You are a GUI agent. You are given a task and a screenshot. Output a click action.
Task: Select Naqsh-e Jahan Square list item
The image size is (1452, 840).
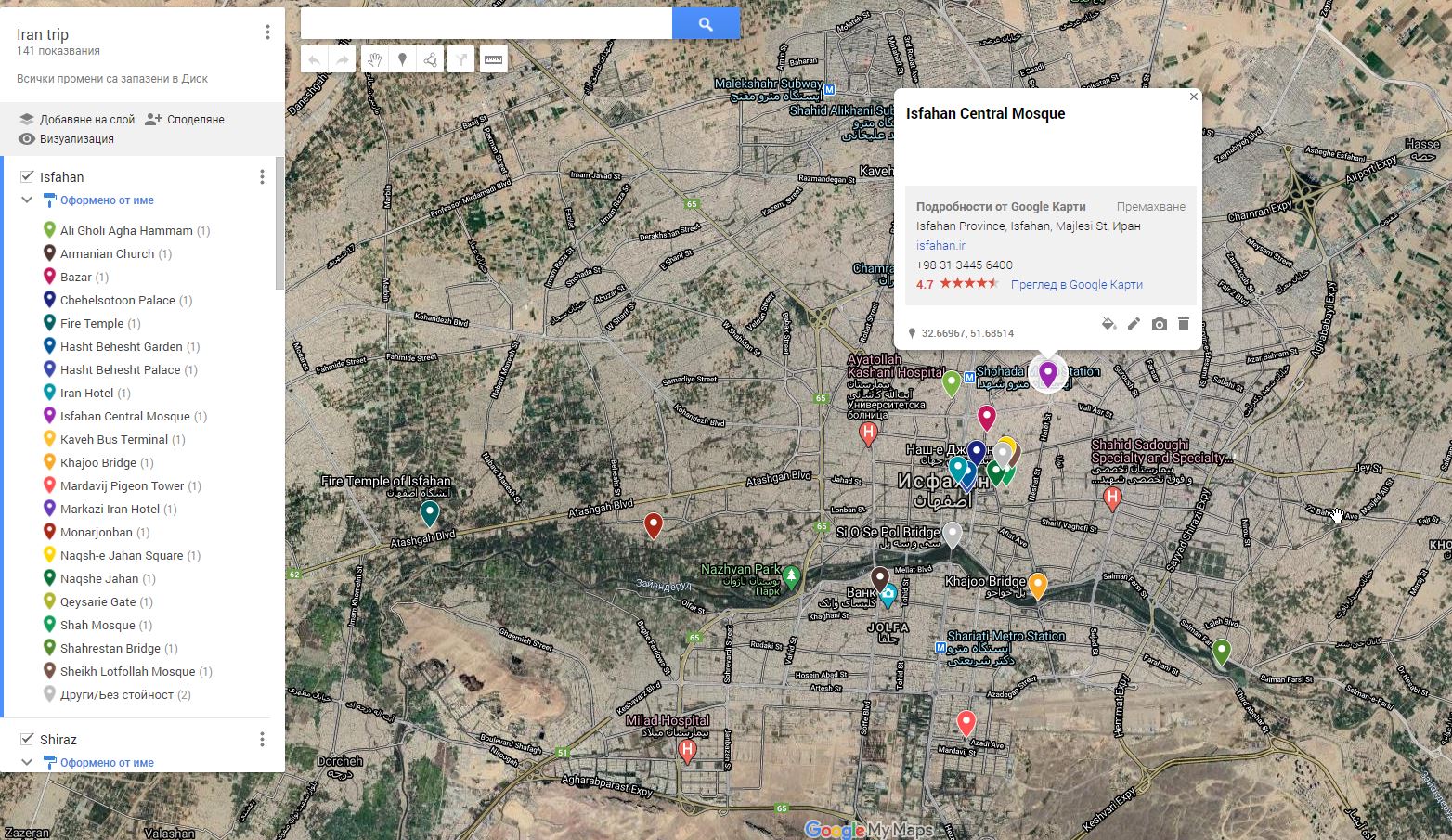tap(122, 555)
